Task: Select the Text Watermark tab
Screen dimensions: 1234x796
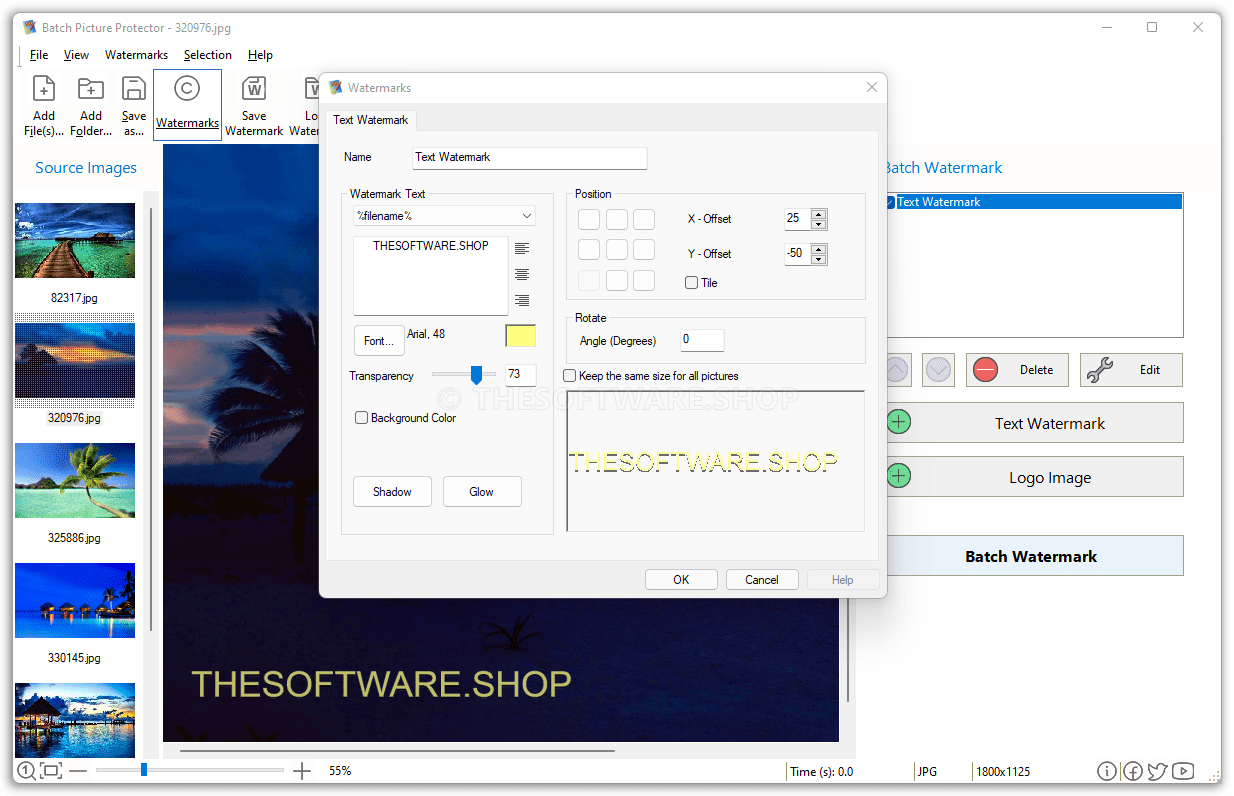Action: 371,120
